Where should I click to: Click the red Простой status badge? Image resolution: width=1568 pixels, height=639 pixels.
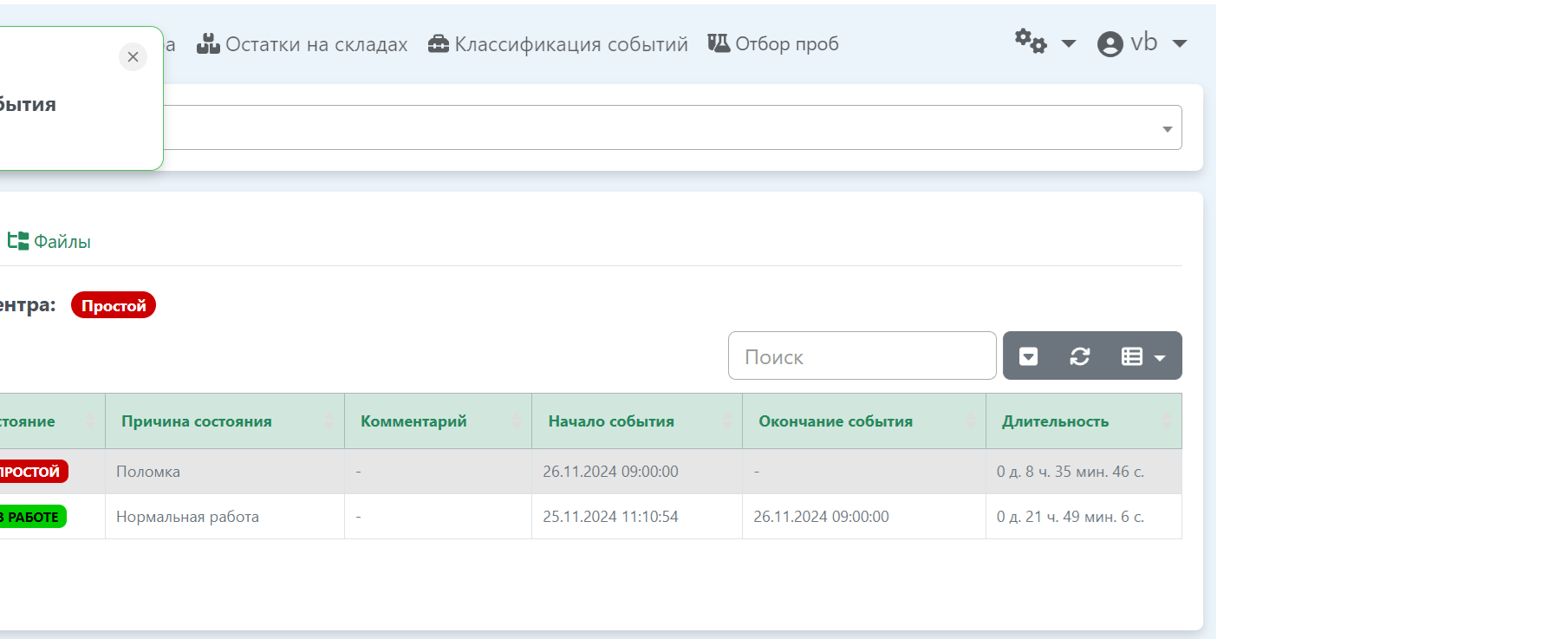tap(114, 306)
